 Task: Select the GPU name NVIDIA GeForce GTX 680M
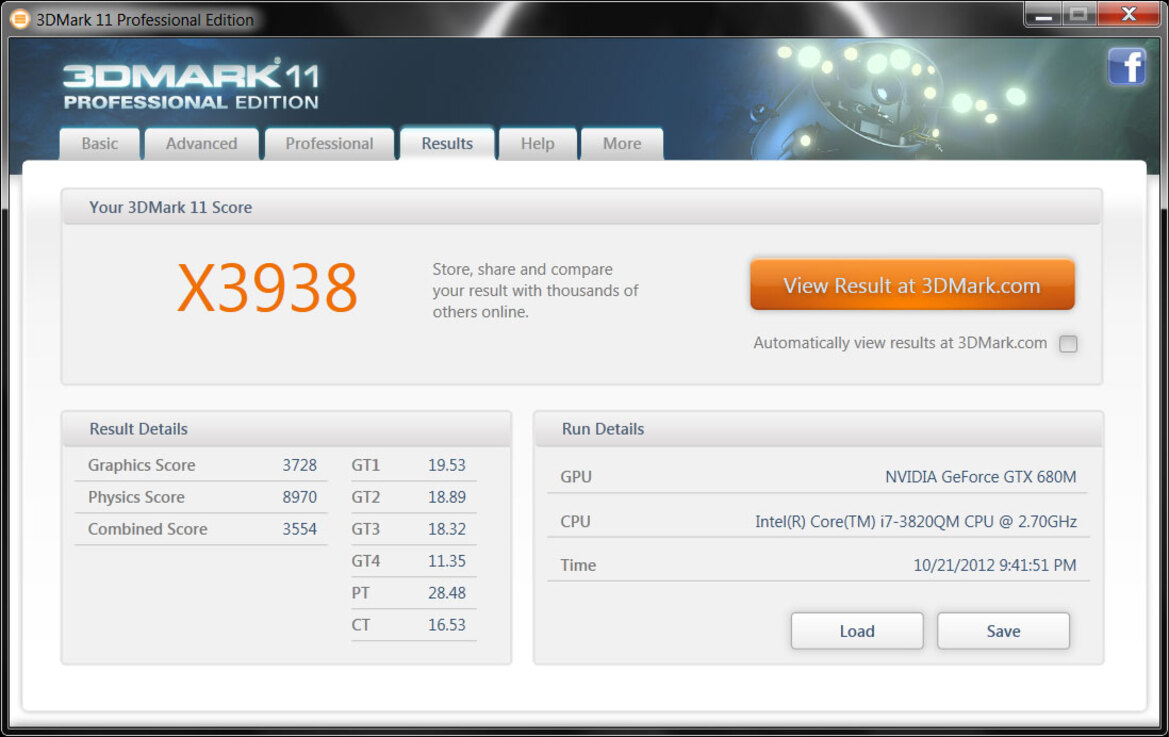(980, 477)
